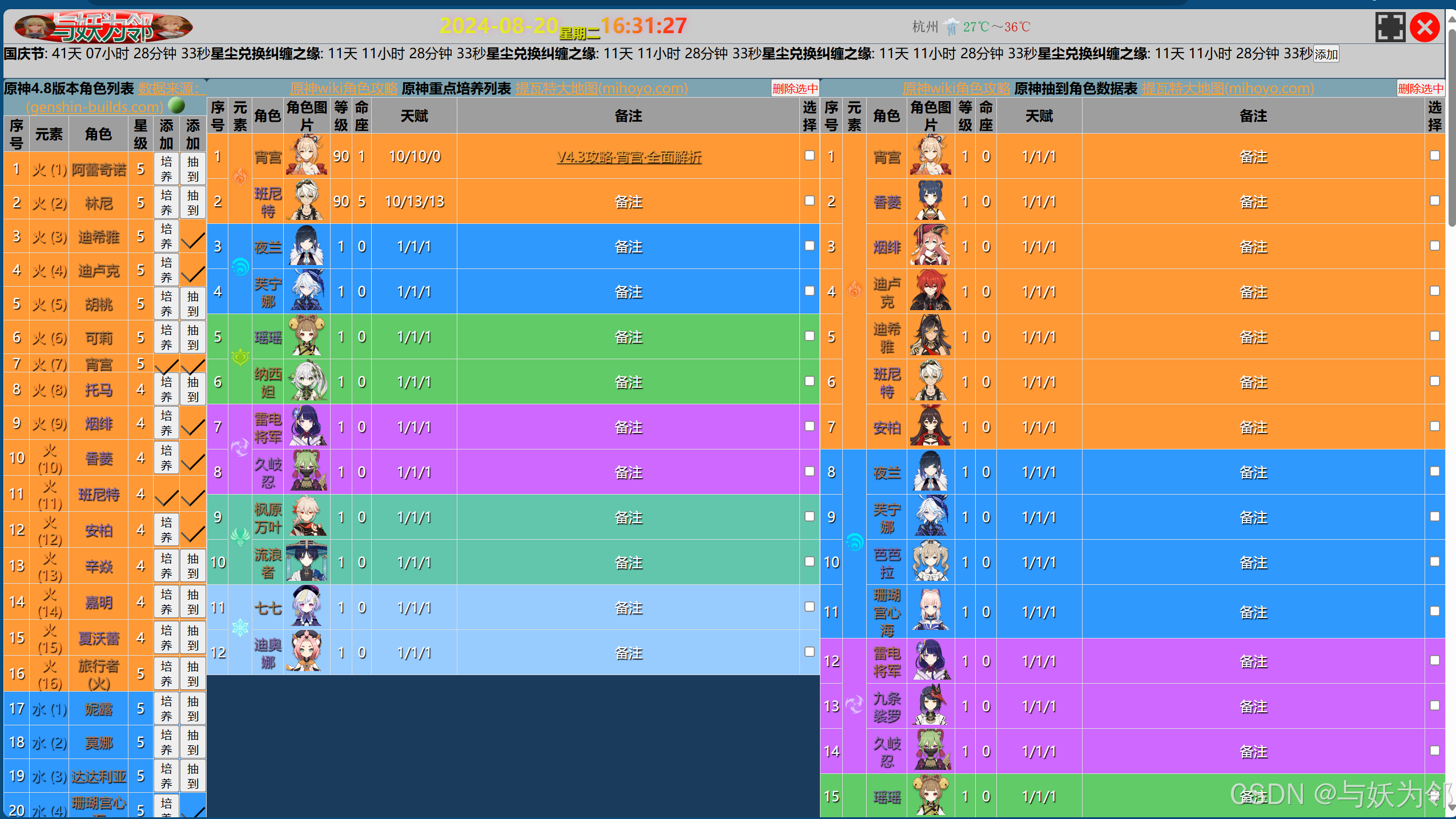Click 珊瑚宫心海 portrait in 抽到角色数据表

(x=931, y=611)
